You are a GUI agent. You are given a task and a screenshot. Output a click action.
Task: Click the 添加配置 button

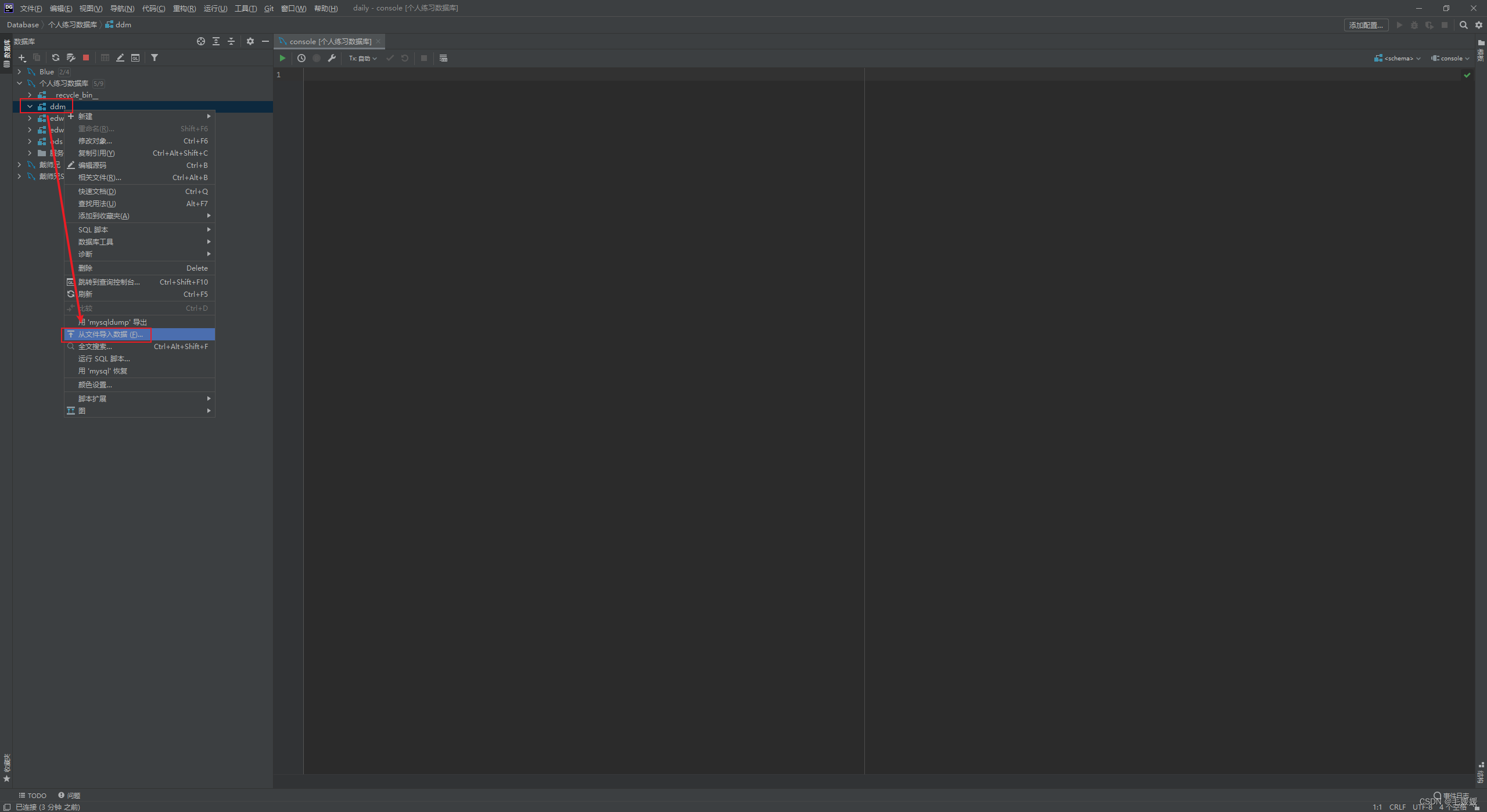tap(1366, 25)
